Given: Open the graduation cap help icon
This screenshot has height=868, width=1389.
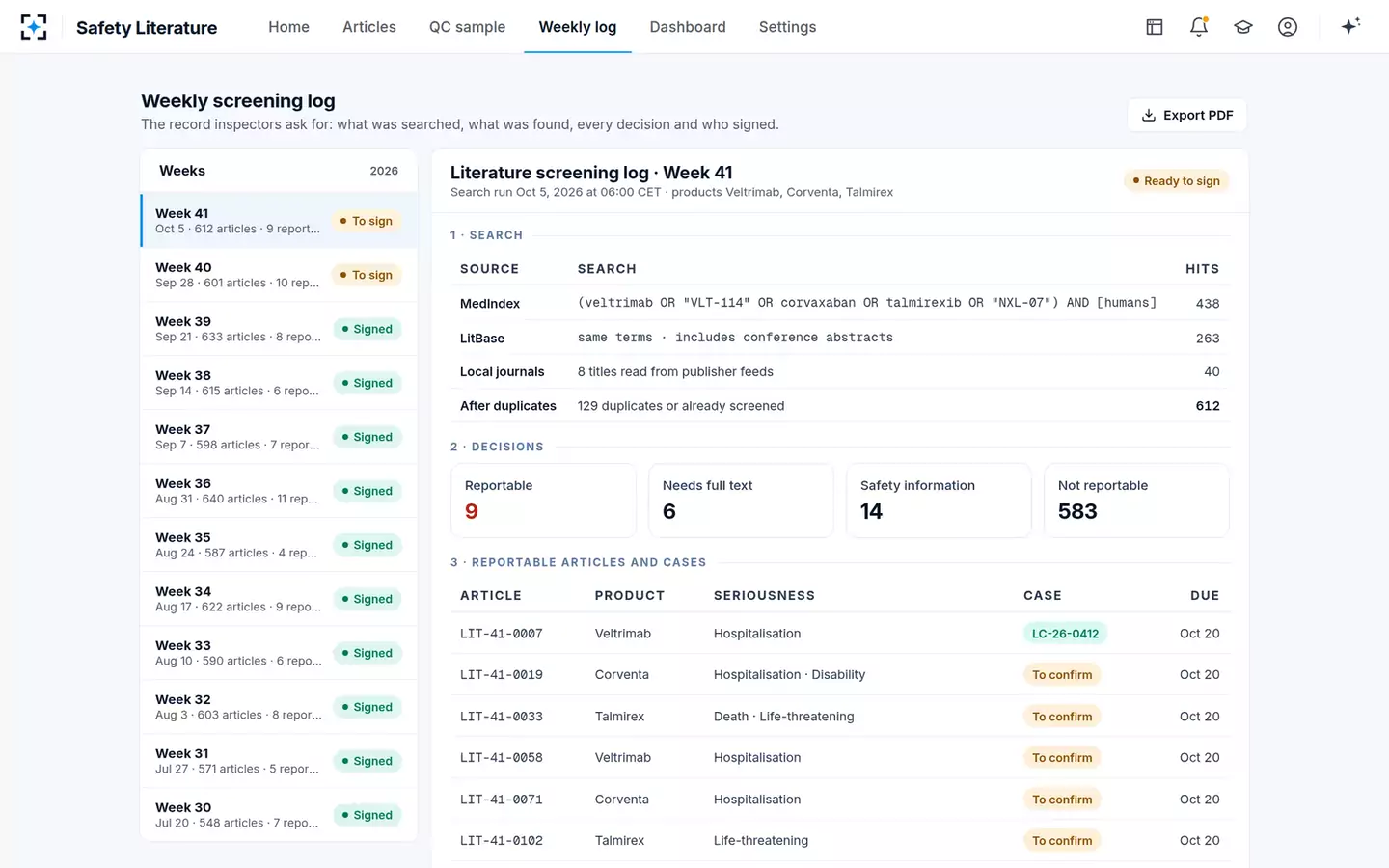Looking at the screenshot, I should pos(1243,27).
